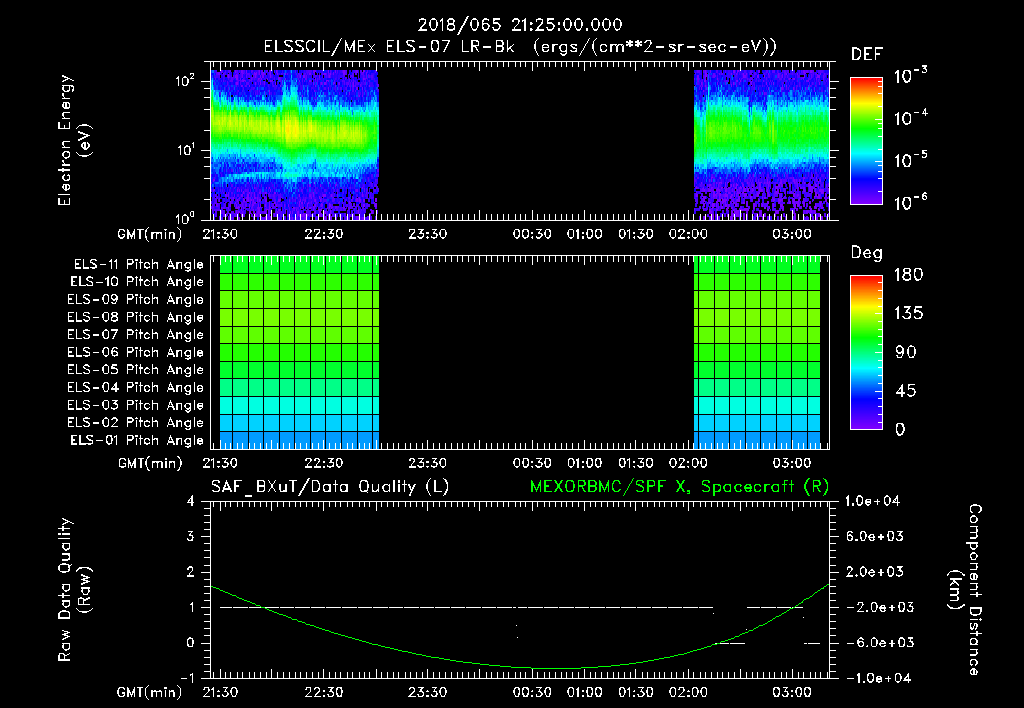Click the "Raw Data Quality (Raw)" axis label

click(x=74, y=590)
